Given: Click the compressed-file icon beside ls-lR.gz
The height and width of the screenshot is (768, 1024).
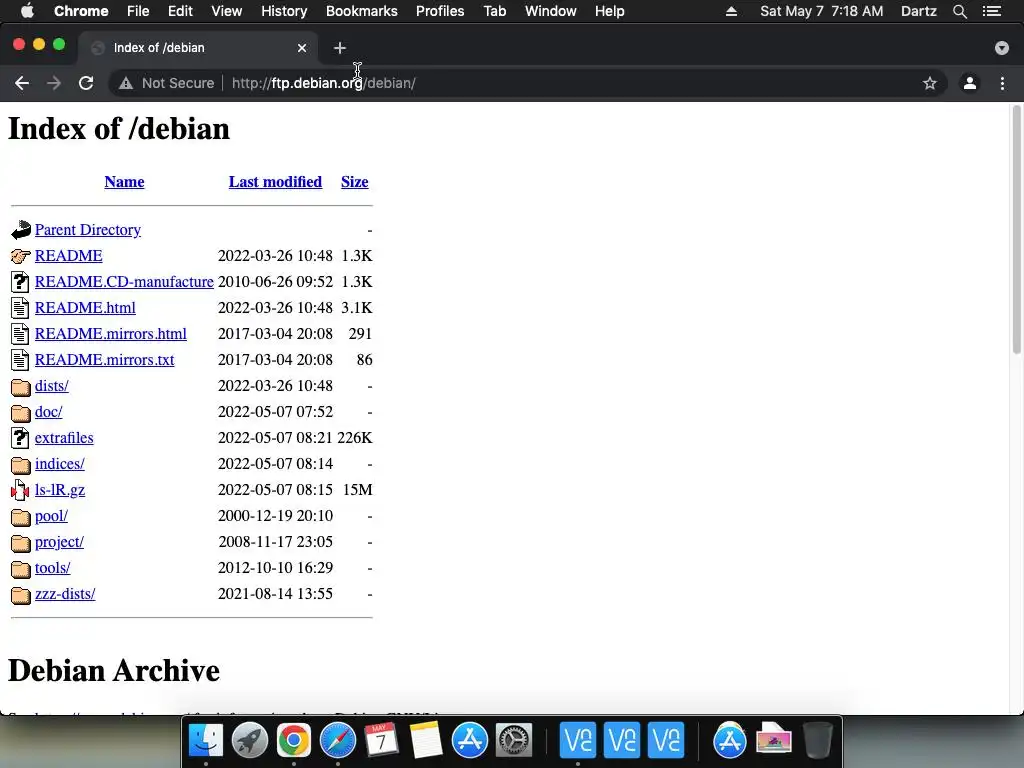Looking at the screenshot, I should click(x=20, y=490).
